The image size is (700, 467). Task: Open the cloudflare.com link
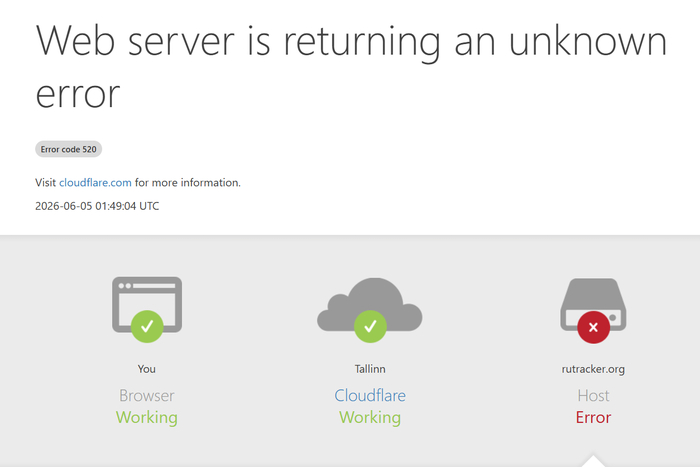(95, 183)
